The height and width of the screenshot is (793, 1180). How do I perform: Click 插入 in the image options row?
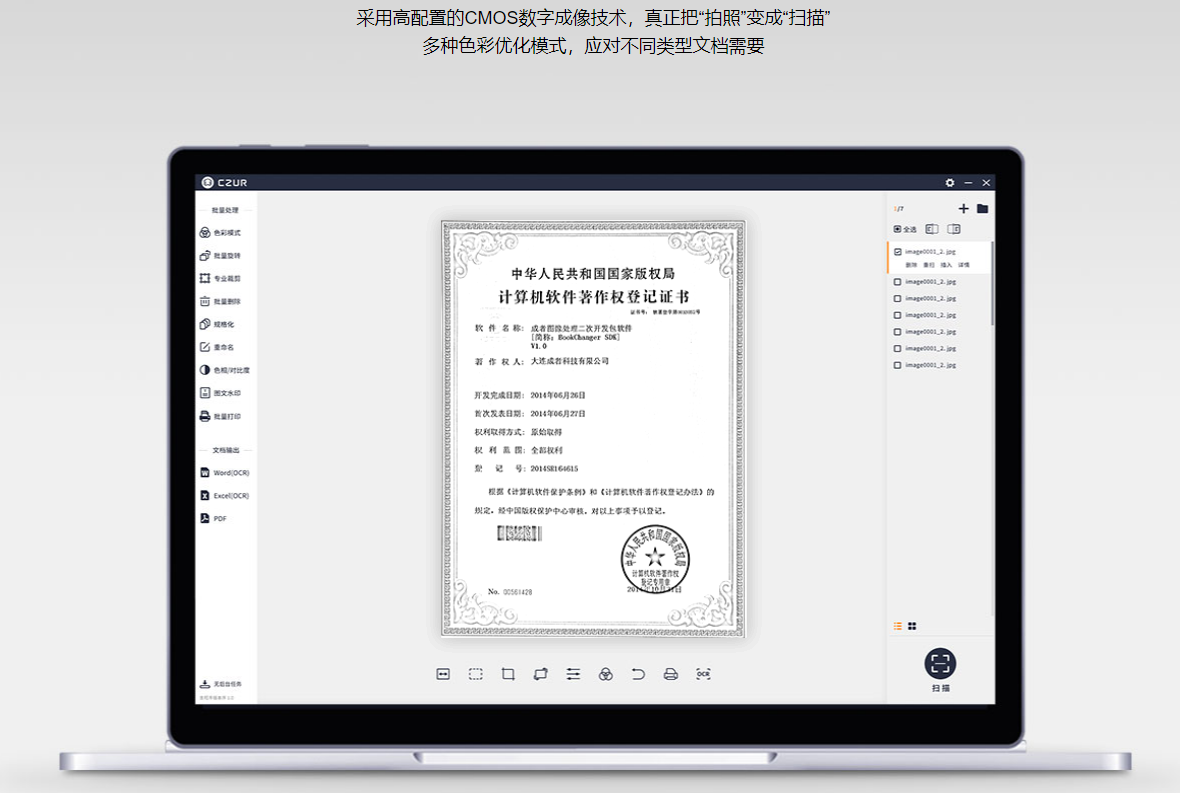point(944,264)
